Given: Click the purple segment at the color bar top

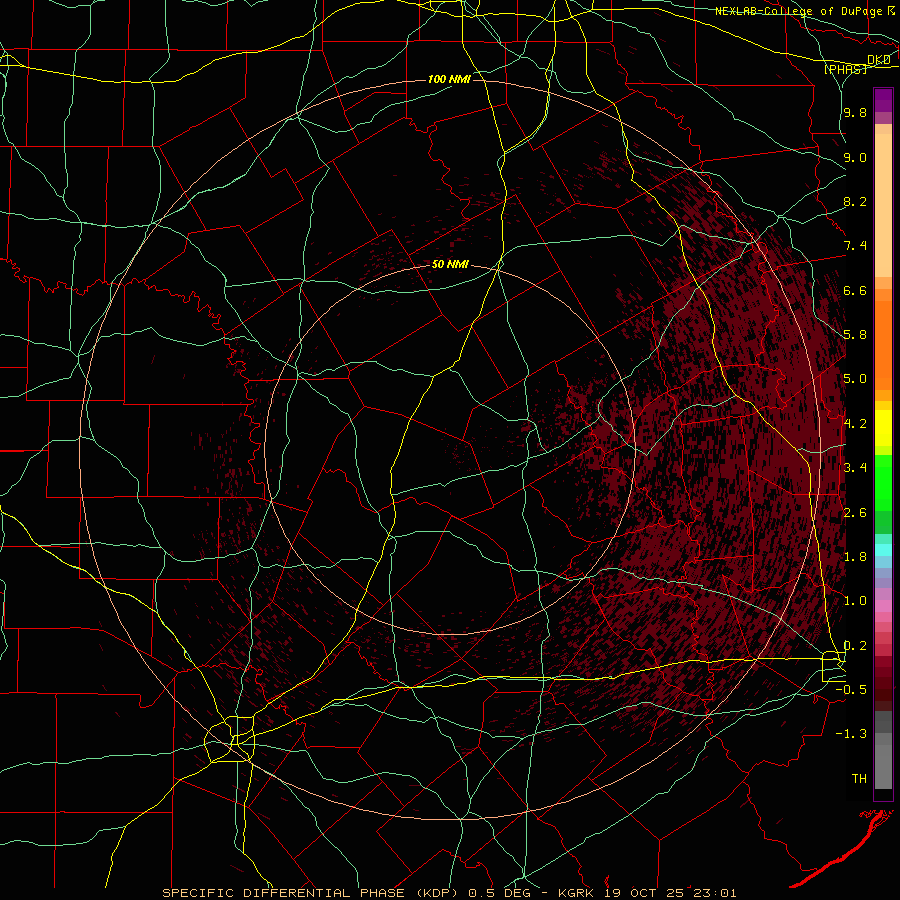Looking at the screenshot, I should click(x=883, y=100).
